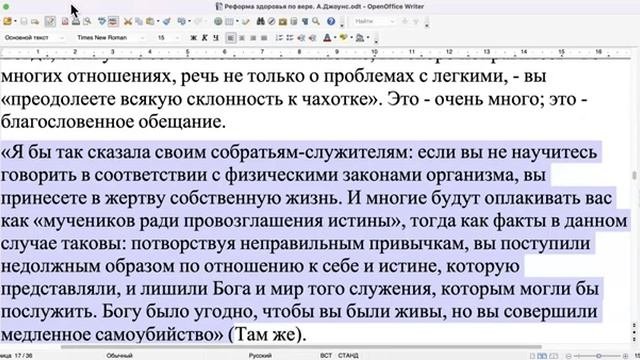Apply the paragraph background color
The width and height of the screenshot is (640, 360).
(360, 38)
